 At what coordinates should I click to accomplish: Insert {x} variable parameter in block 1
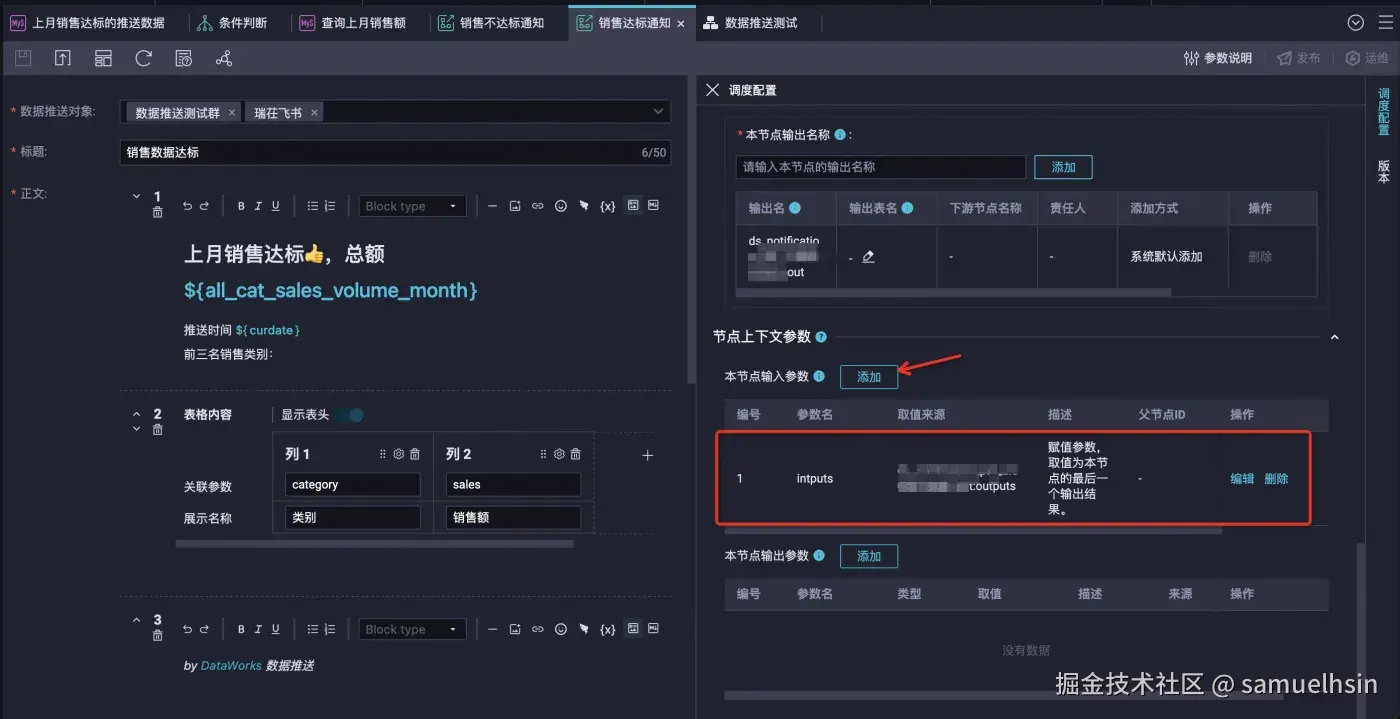pos(607,206)
